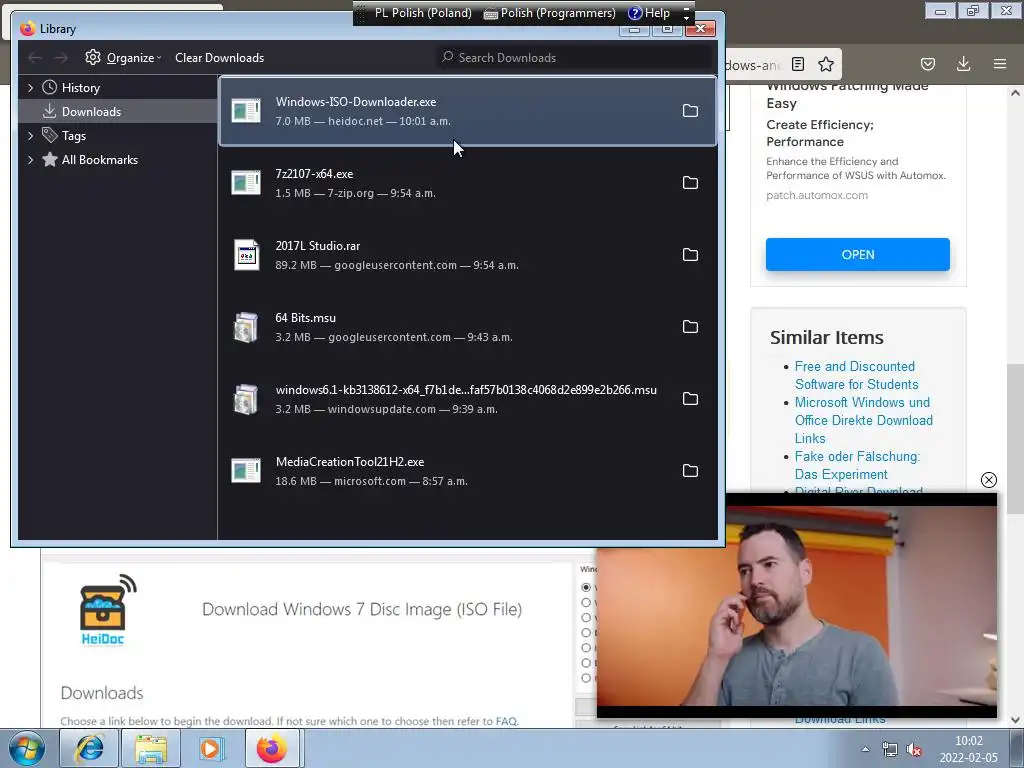Show hidden tray icons arrow
Viewport: 1024px width, 768px height.
(x=865, y=749)
